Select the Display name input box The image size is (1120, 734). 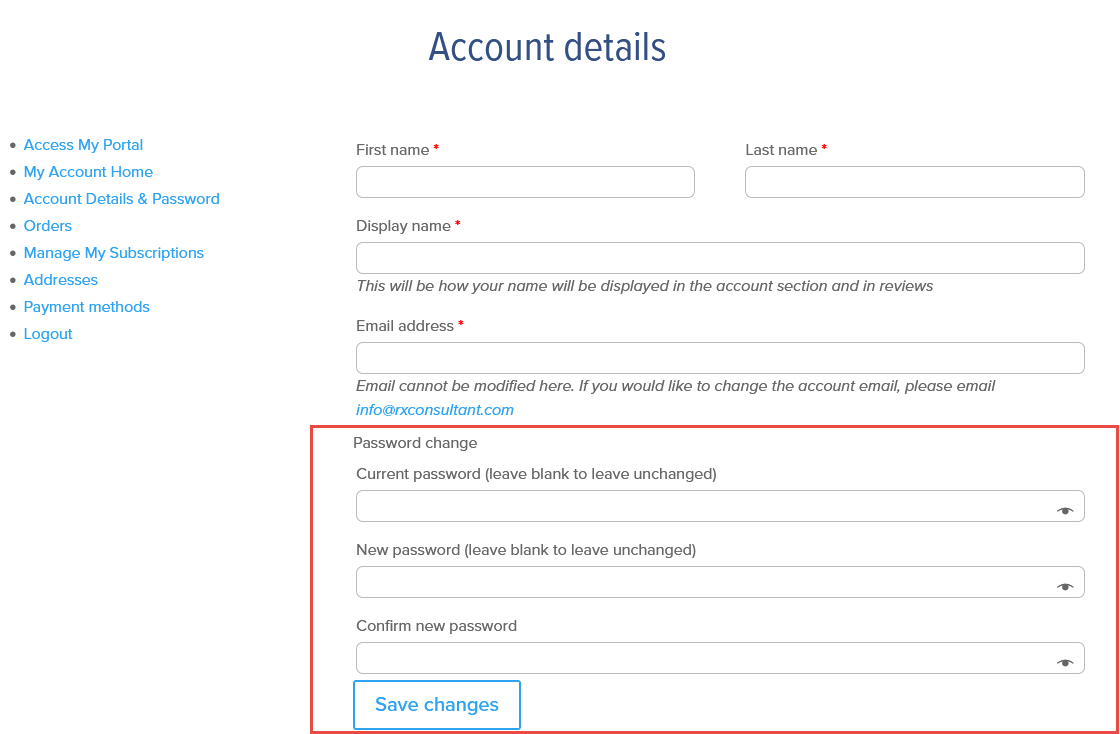[720, 258]
